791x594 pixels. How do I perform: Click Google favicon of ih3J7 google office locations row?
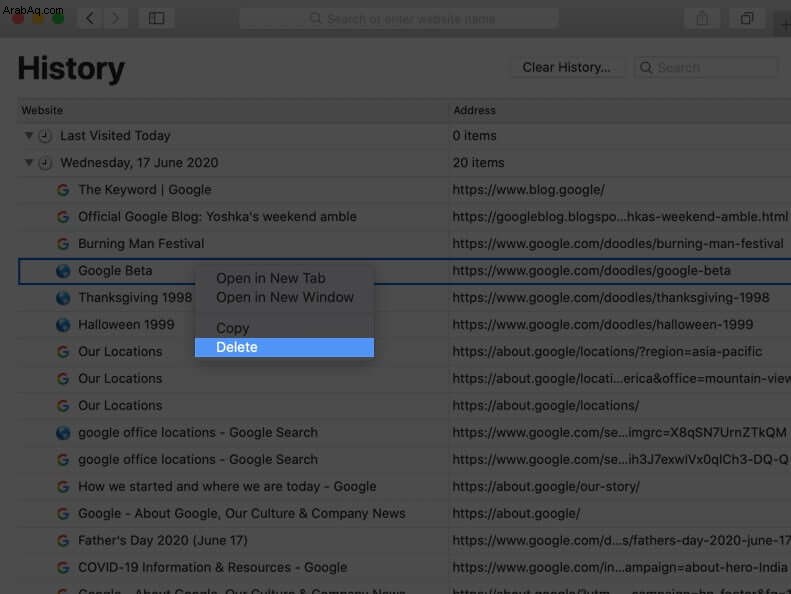point(63,460)
